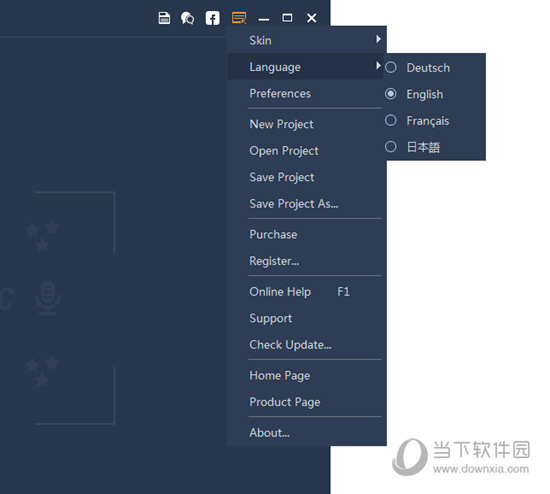Click the orange main menu icon
The image size is (550, 494).
coord(239,18)
